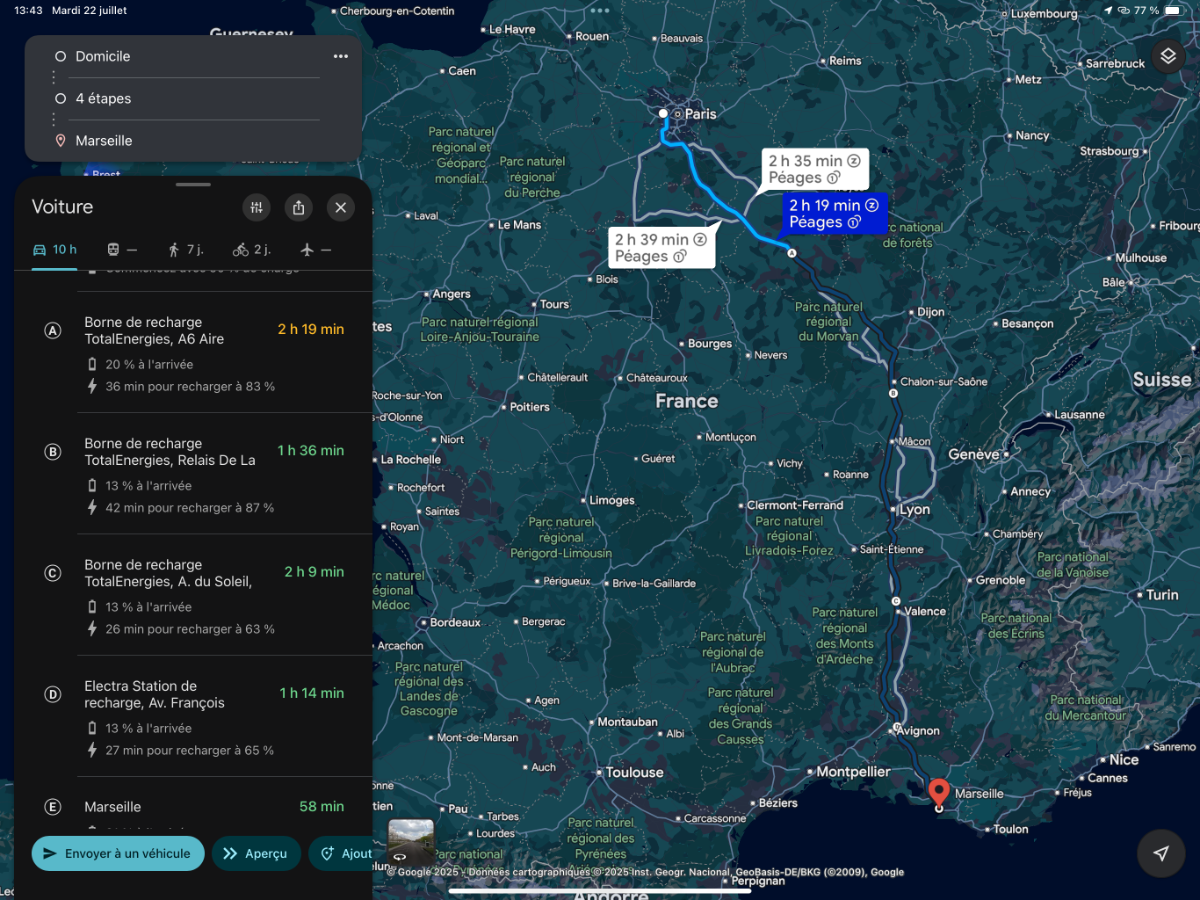Center the map with the location arrow button
The image size is (1200, 900).
pos(1161,853)
